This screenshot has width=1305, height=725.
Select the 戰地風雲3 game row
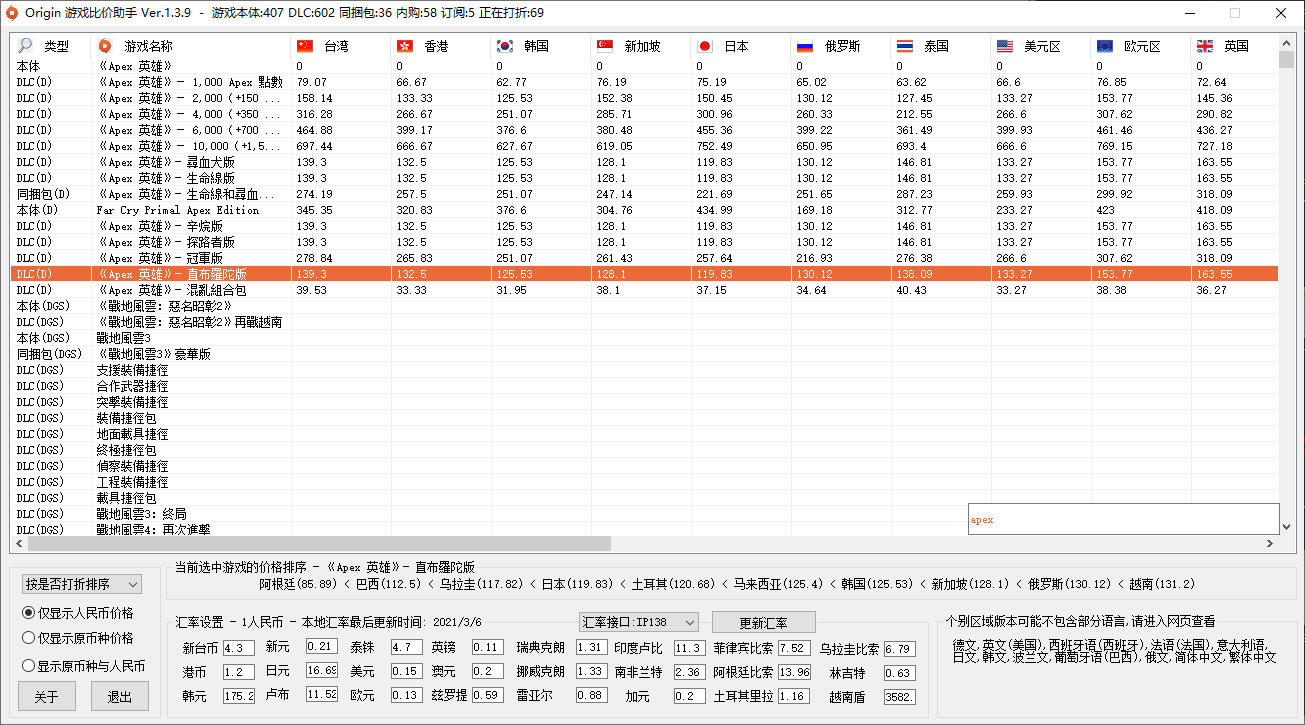point(645,338)
